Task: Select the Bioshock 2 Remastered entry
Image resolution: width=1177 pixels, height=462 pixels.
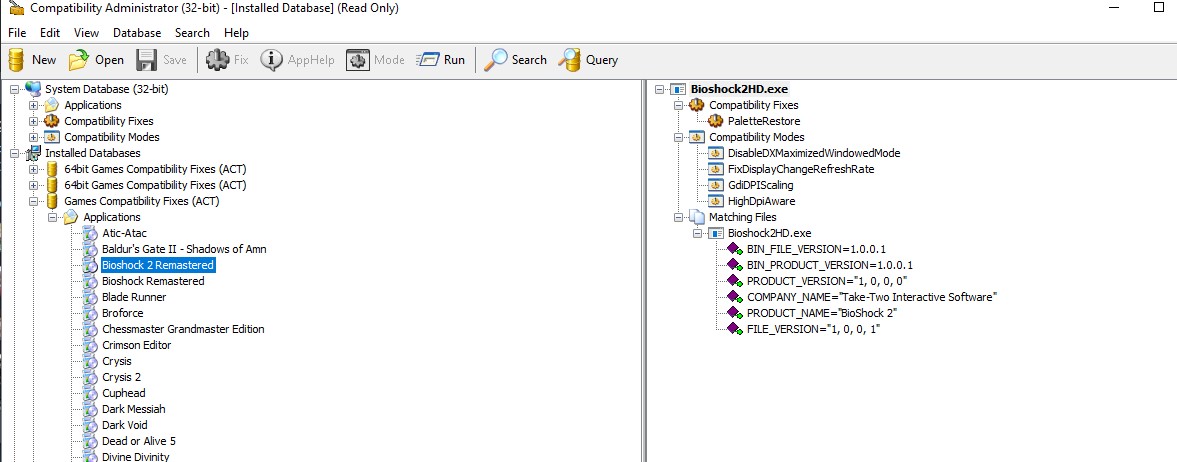Action: coord(158,265)
